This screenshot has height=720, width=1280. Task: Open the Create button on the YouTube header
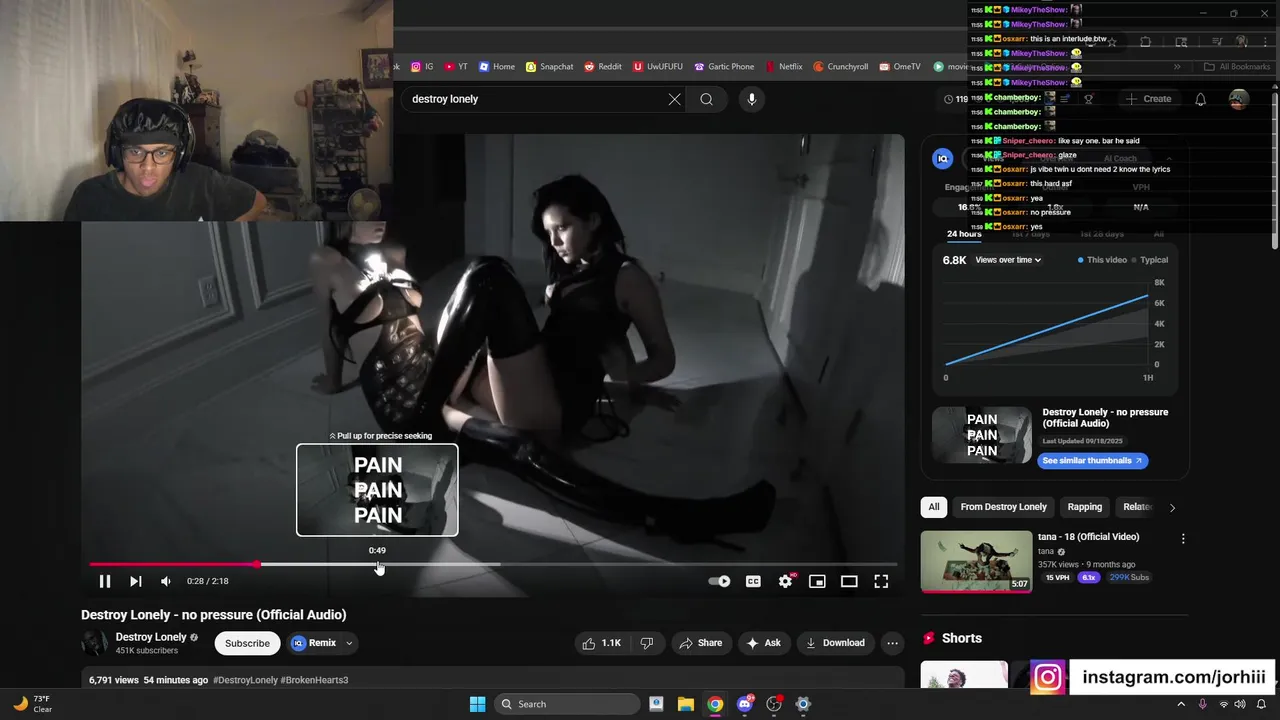click(x=1148, y=99)
